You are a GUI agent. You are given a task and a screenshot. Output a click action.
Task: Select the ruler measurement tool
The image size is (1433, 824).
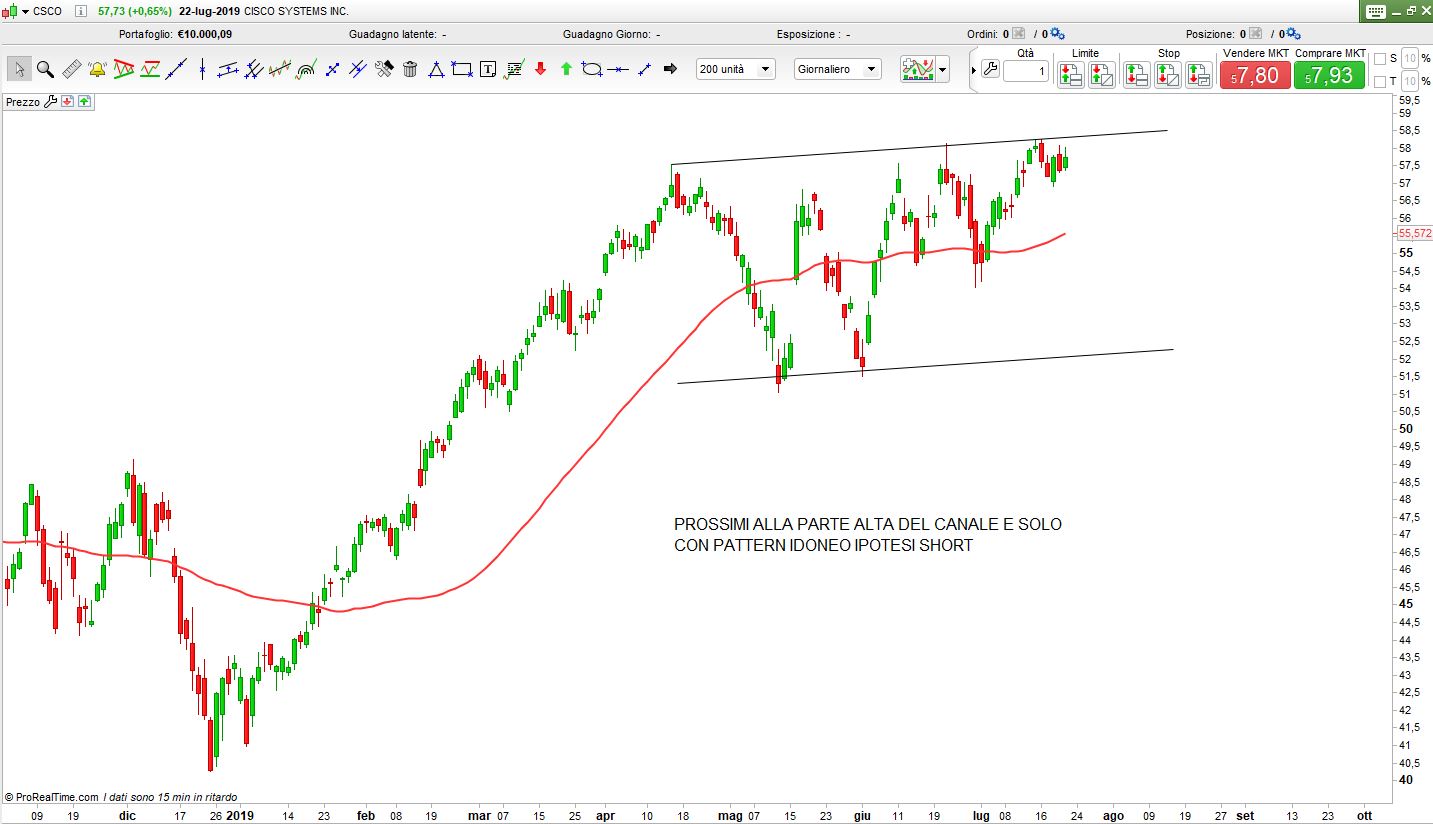click(x=71, y=69)
